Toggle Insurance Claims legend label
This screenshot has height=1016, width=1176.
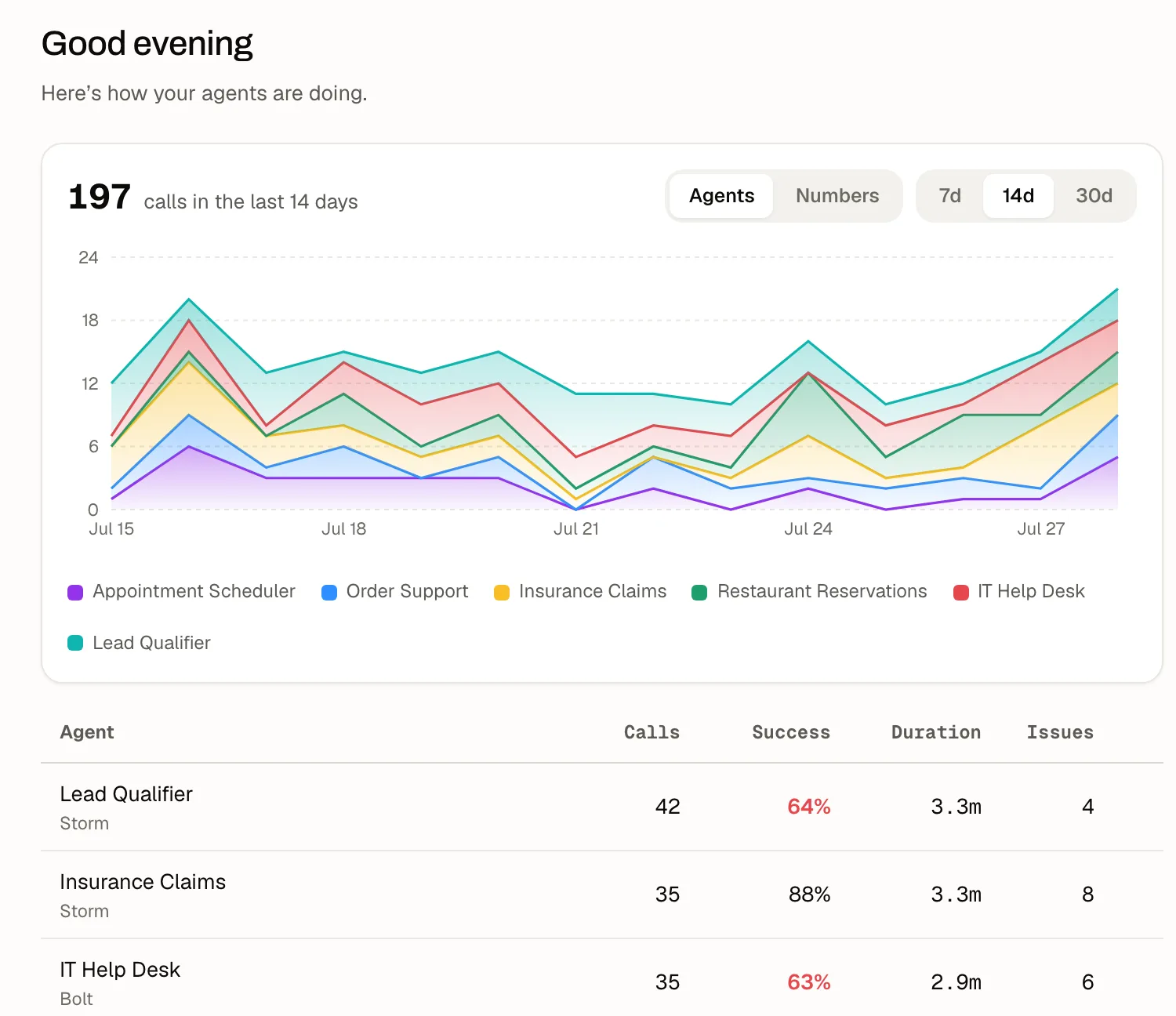tap(593, 591)
